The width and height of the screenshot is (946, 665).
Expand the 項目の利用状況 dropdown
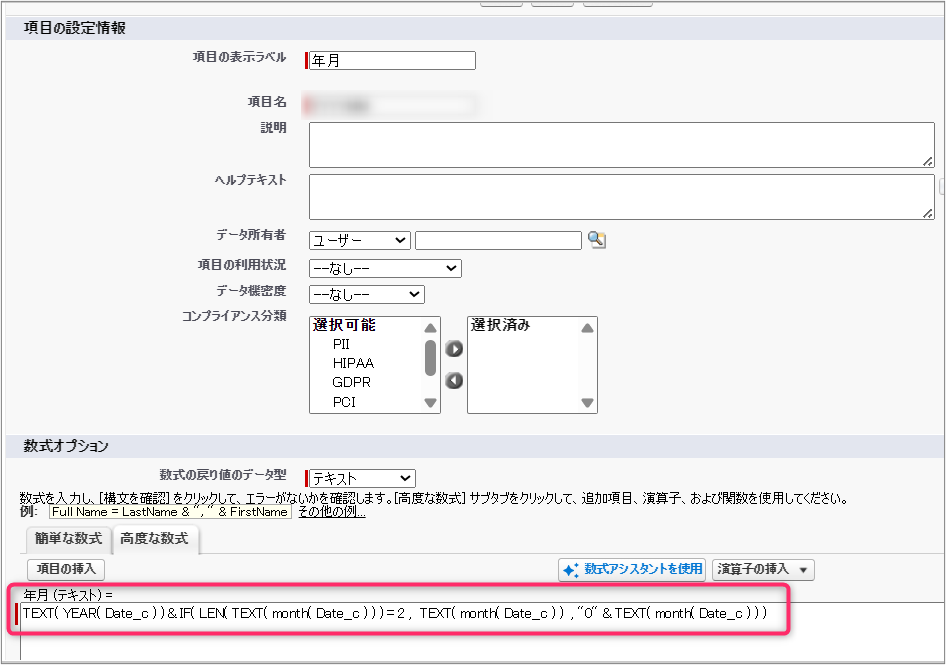(x=384, y=268)
